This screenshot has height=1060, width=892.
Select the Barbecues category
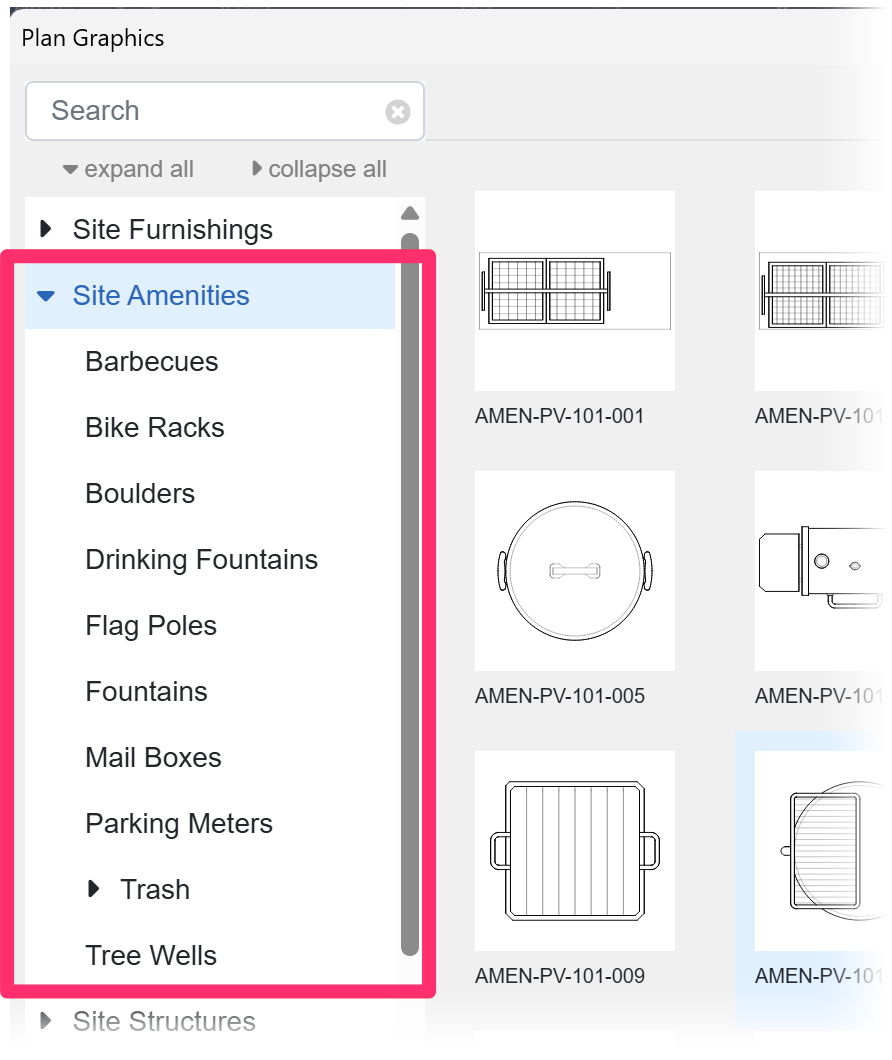pos(151,362)
